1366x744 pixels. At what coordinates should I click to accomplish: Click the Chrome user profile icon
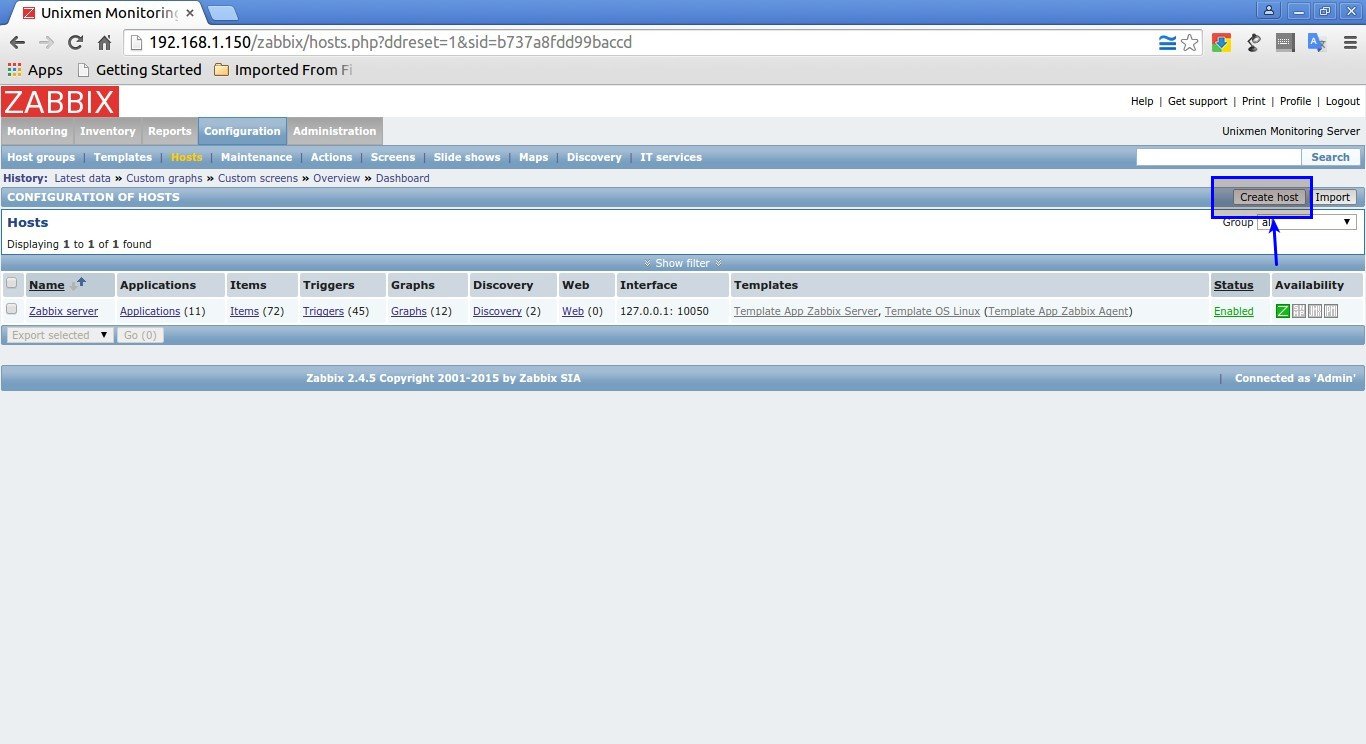point(1269,10)
